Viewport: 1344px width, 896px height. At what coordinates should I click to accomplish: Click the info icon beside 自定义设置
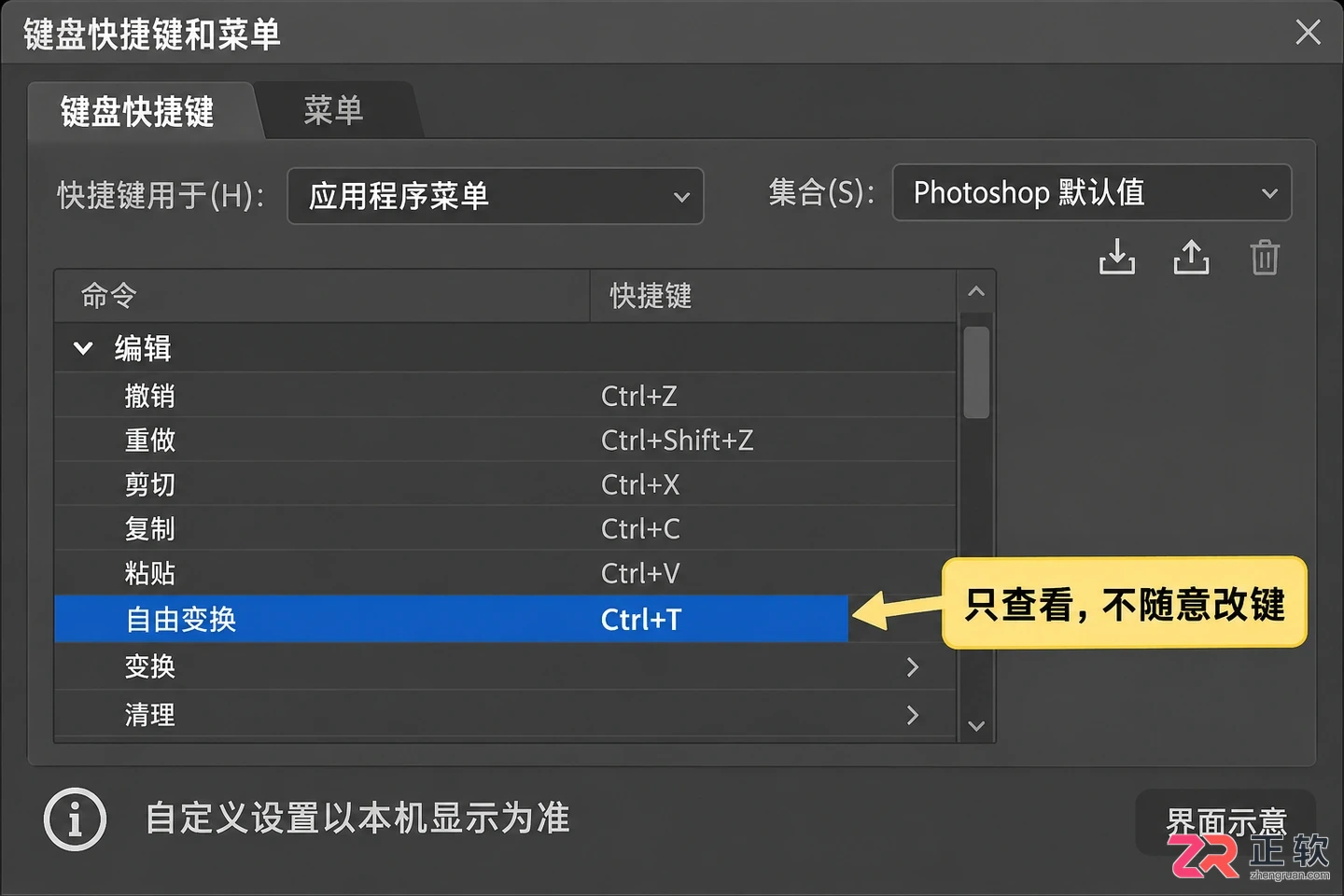[x=75, y=819]
